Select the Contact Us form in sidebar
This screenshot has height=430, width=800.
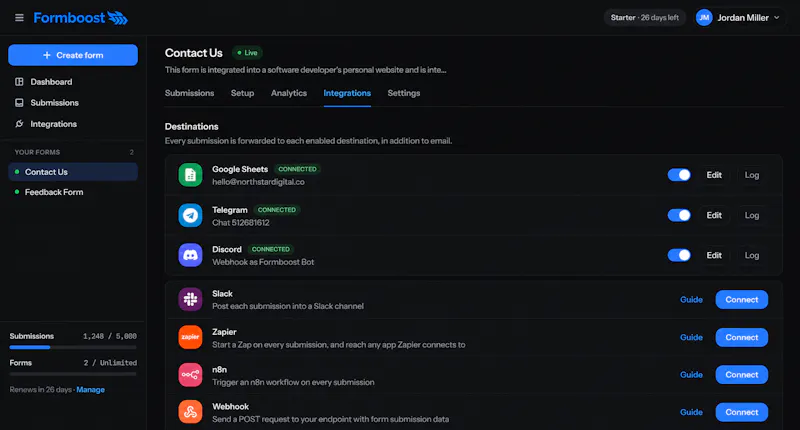pyautogui.click(x=73, y=172)
